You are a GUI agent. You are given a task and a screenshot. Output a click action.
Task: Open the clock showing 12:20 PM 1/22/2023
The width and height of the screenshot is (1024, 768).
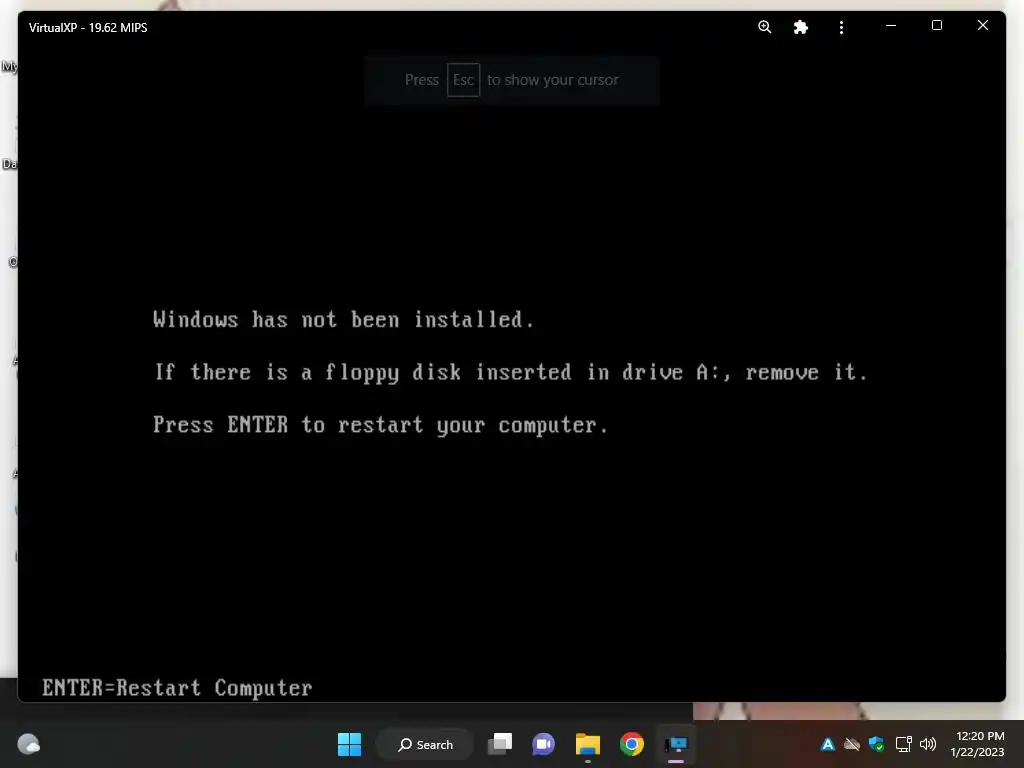tap(978, 744)
